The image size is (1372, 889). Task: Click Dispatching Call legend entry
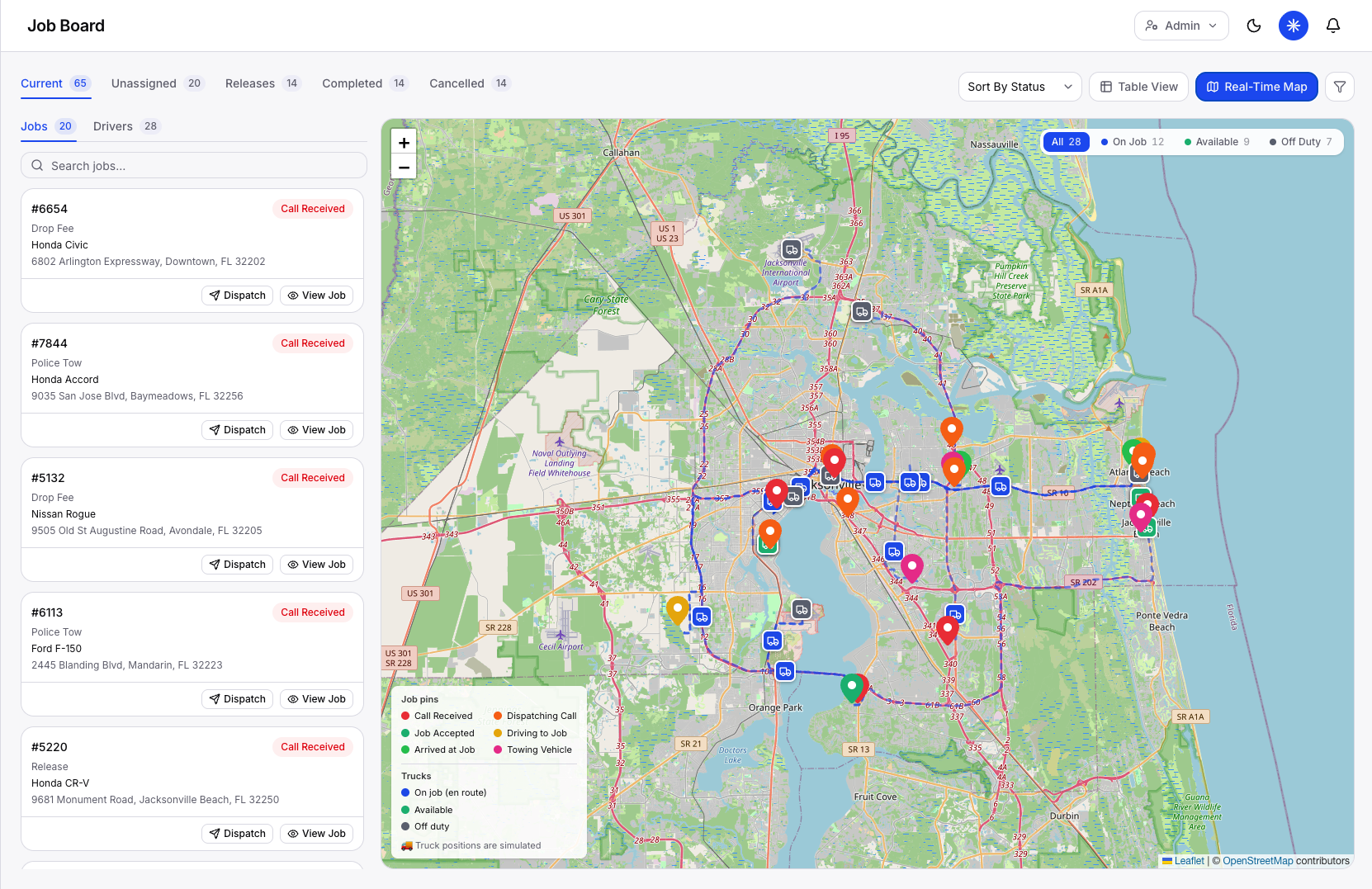(x=535, y=716)
